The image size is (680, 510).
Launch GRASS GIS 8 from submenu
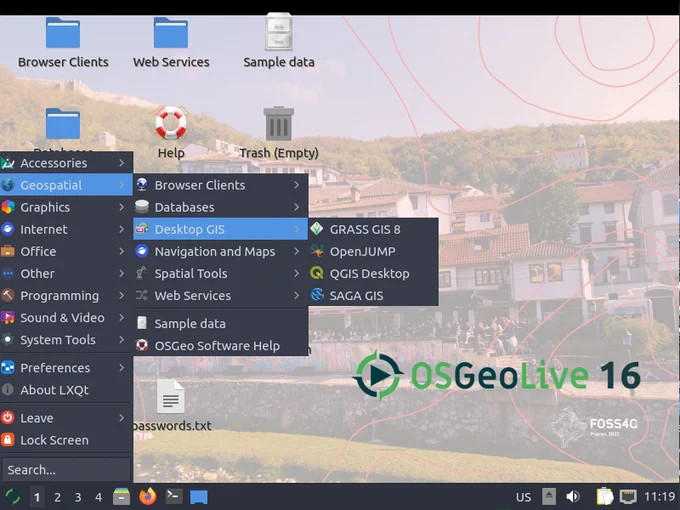tap(373, 229)
